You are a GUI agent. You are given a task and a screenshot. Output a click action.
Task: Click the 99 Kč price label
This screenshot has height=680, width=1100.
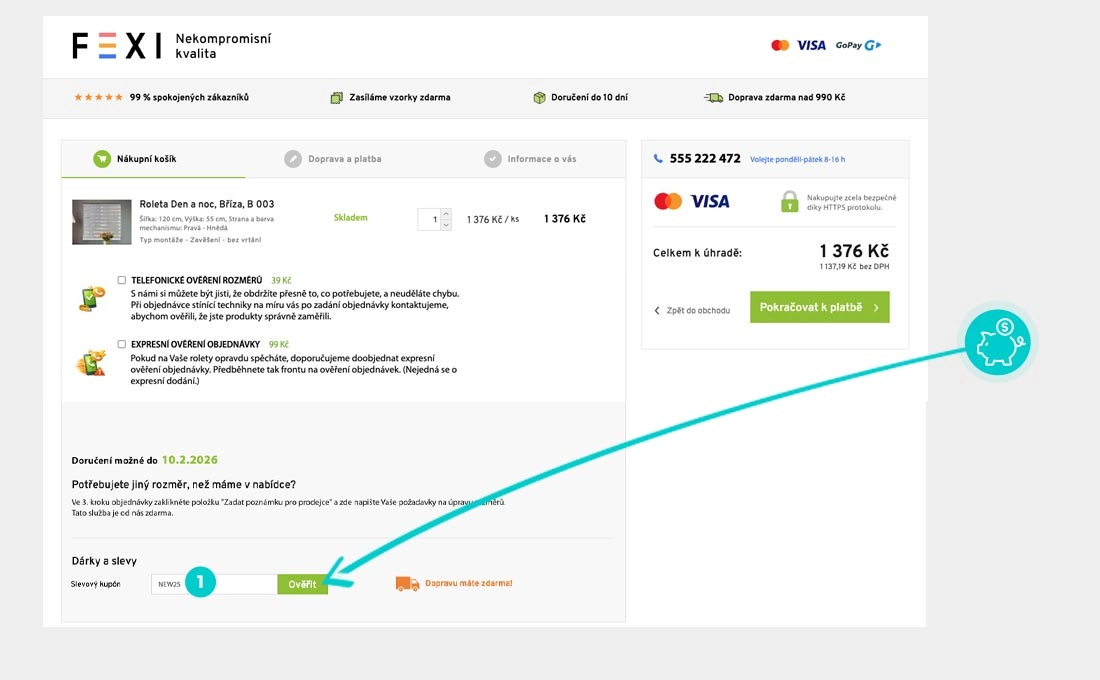pyautogui.click(x=279, y=345)
